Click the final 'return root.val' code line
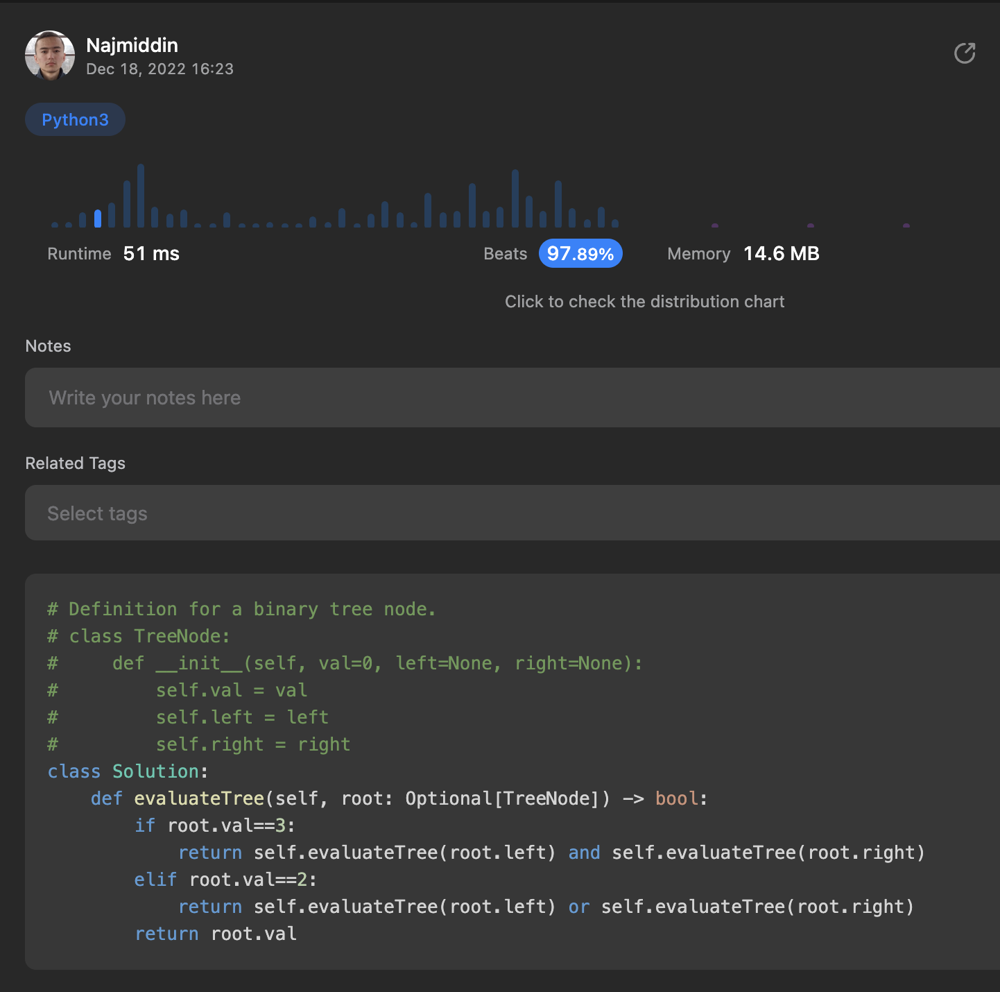Screen dimensions: 1000x992 216,933
